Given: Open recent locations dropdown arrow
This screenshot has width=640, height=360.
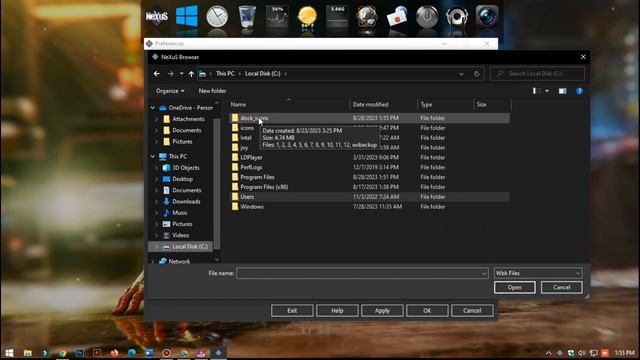Looking at the screenshot, I should pyautogui.click(x=182, y=73).
